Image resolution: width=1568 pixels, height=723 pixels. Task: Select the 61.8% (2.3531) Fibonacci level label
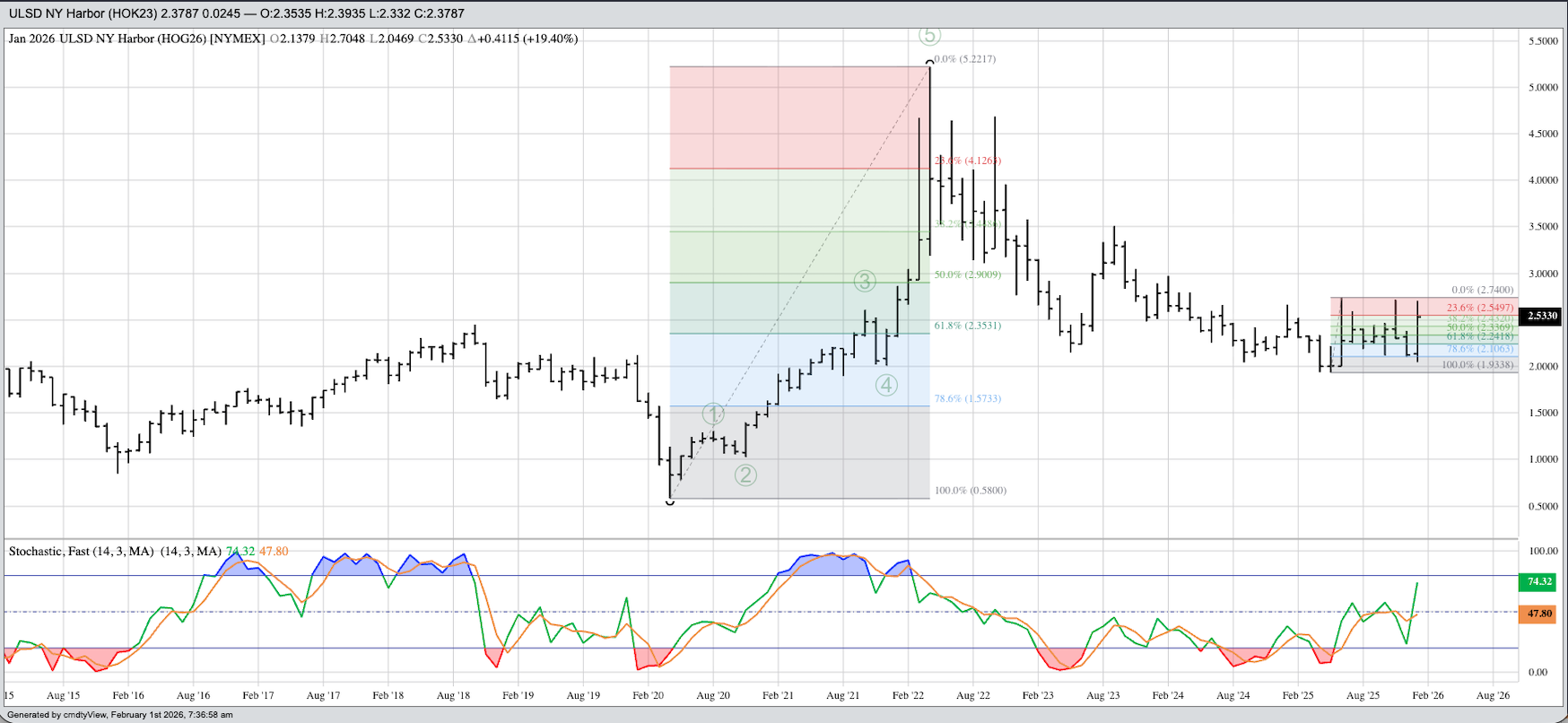967,326
